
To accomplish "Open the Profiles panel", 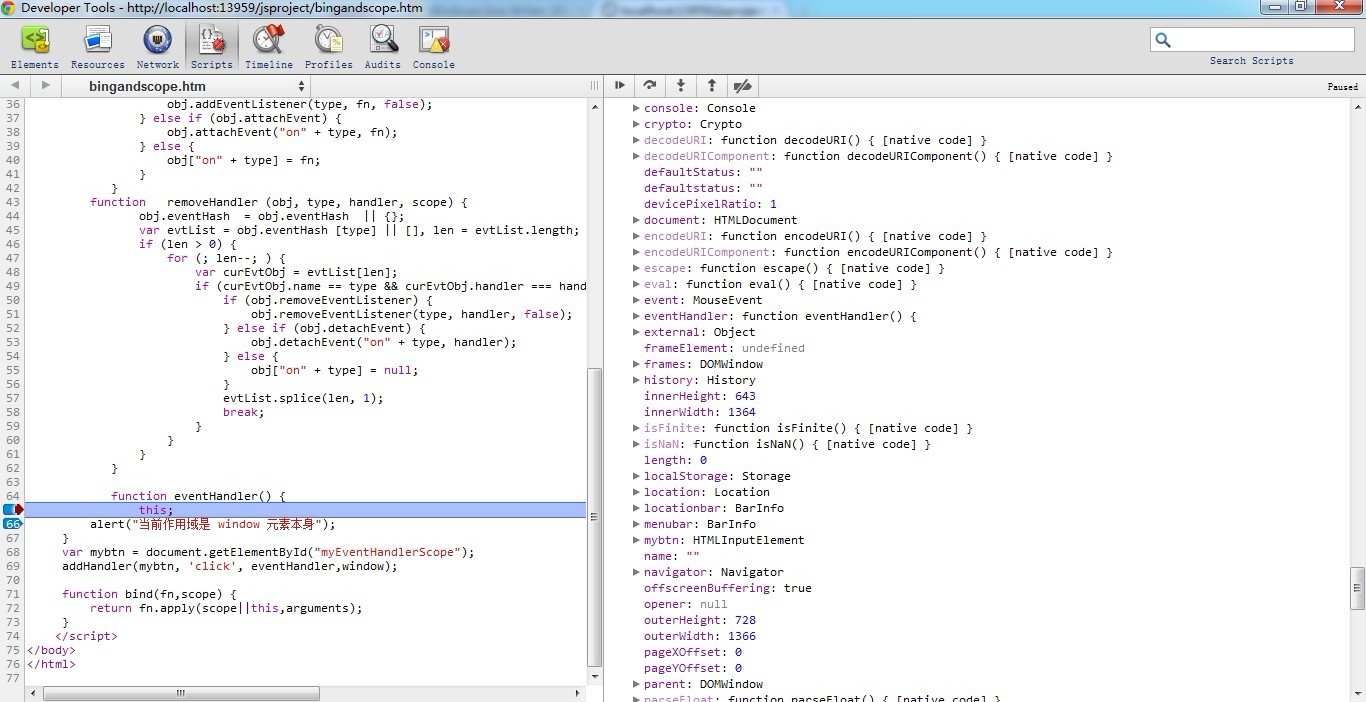I will point(328,47).
